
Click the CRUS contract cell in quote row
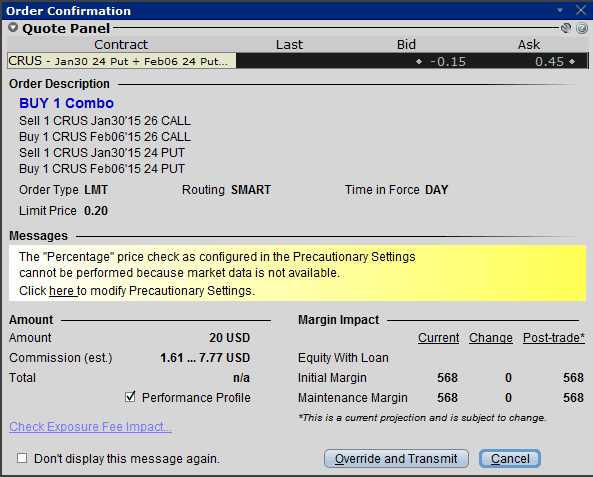tap(122, 61)
